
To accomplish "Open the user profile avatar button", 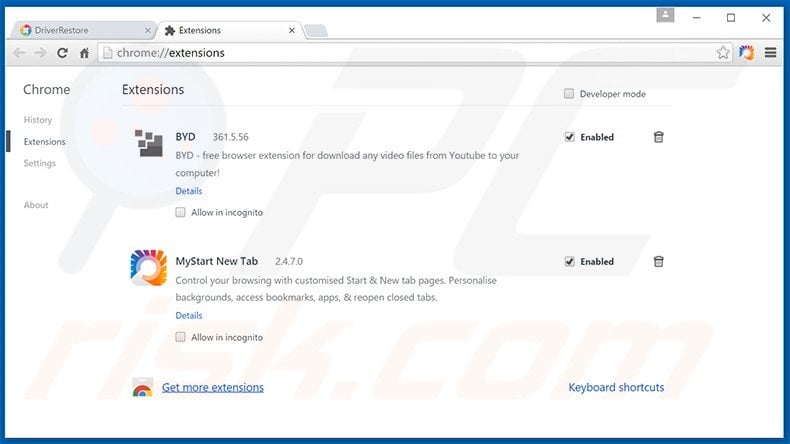I will pyautogui.click(x=665, y=15).
